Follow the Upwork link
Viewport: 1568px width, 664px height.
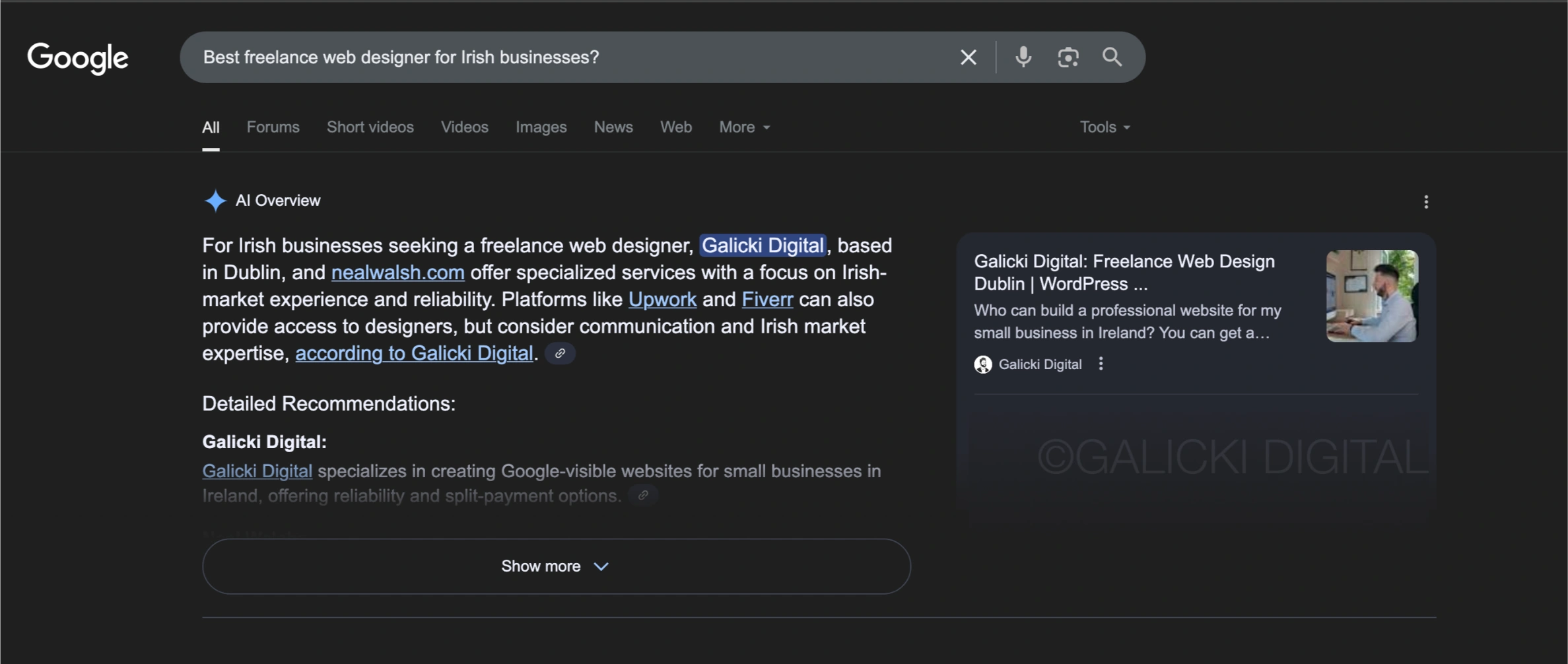tap(662, 300)
